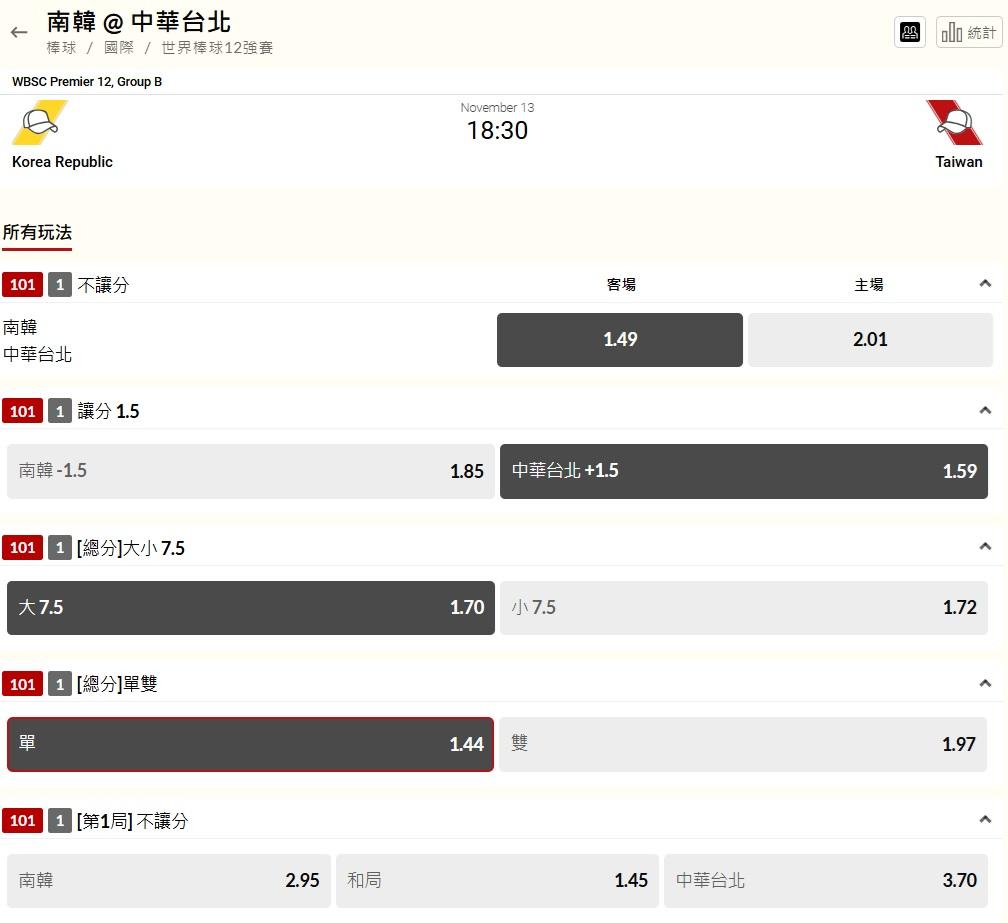
Task: Toggle 客場 1.49 moneyline odds
Action: tap(619, 340)
